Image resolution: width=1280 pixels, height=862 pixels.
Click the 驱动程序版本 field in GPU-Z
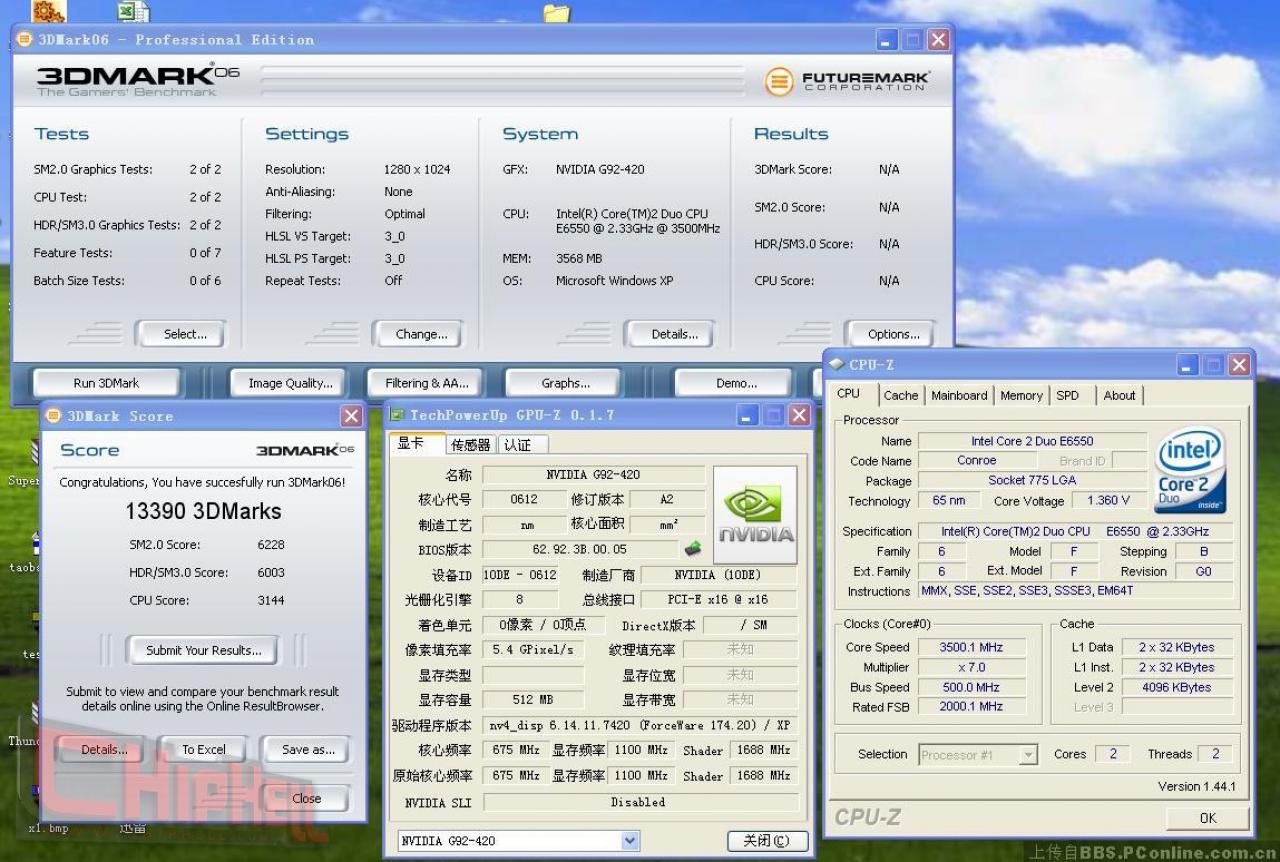(640, 725)
